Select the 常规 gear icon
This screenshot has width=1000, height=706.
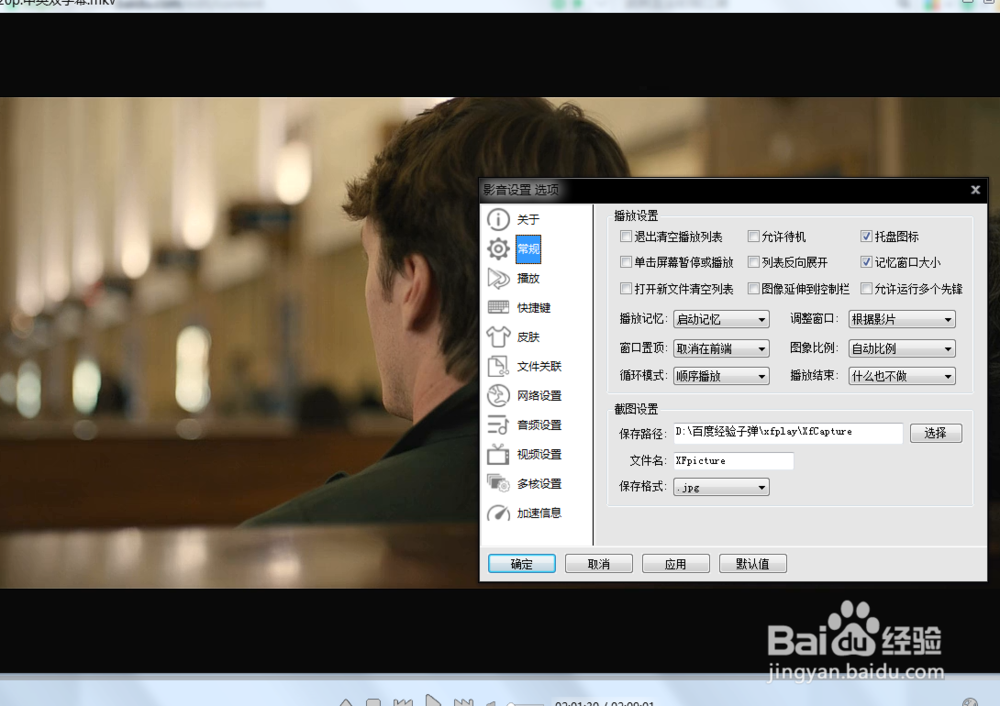point(498,249)
